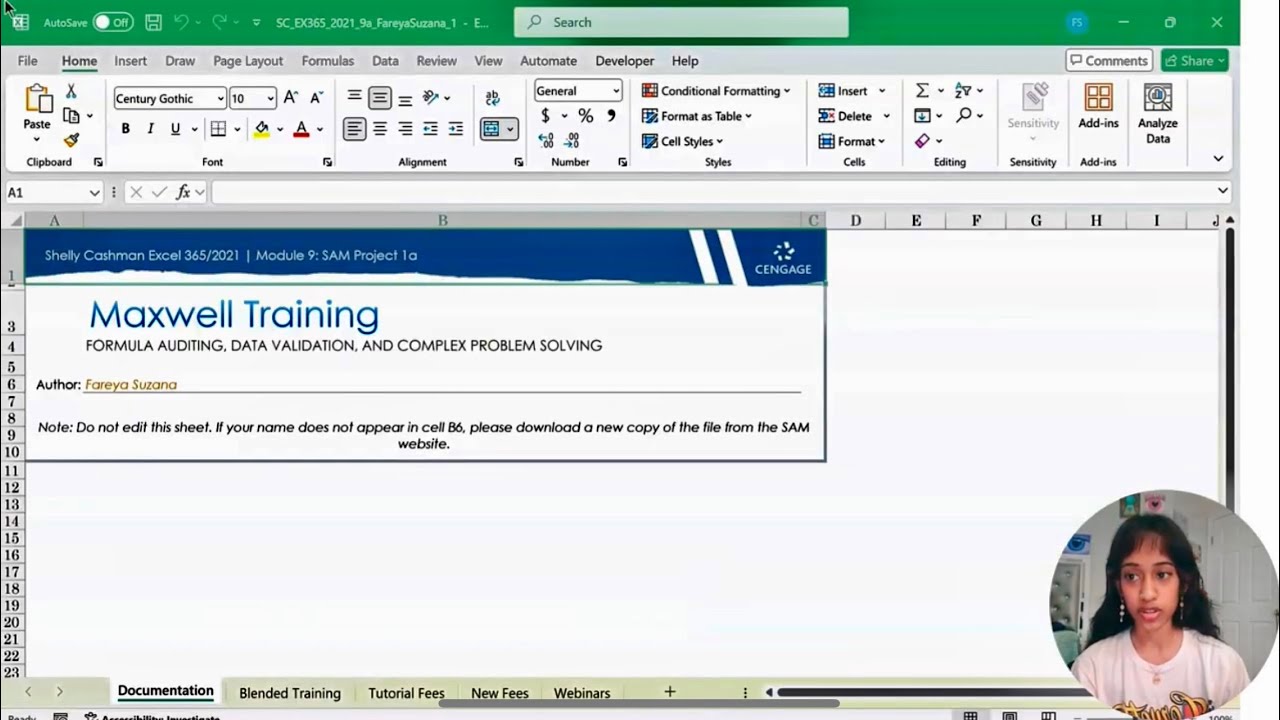This screenshot has width=1280, height=720.
Task: Apply Comma Style icon
Action: [611, 116]
